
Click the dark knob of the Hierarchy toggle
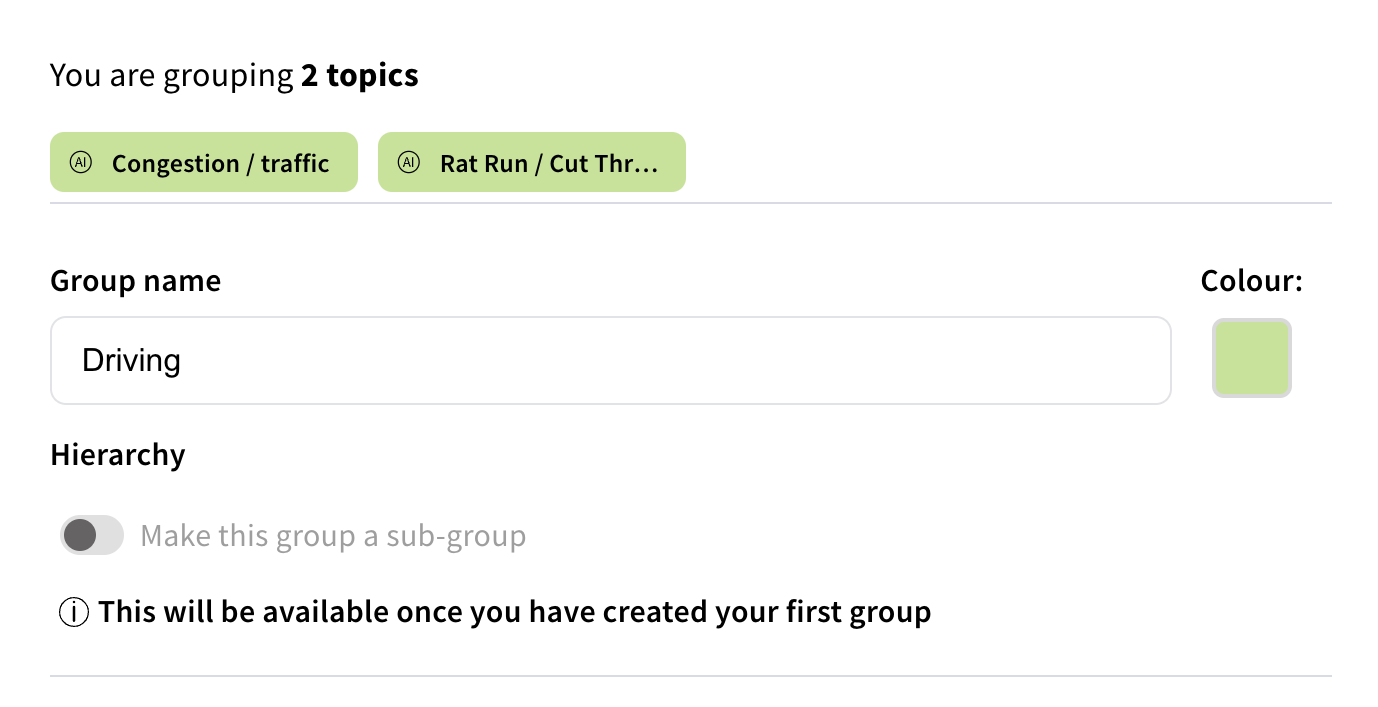pyautogui.click(x=79, y=536)
